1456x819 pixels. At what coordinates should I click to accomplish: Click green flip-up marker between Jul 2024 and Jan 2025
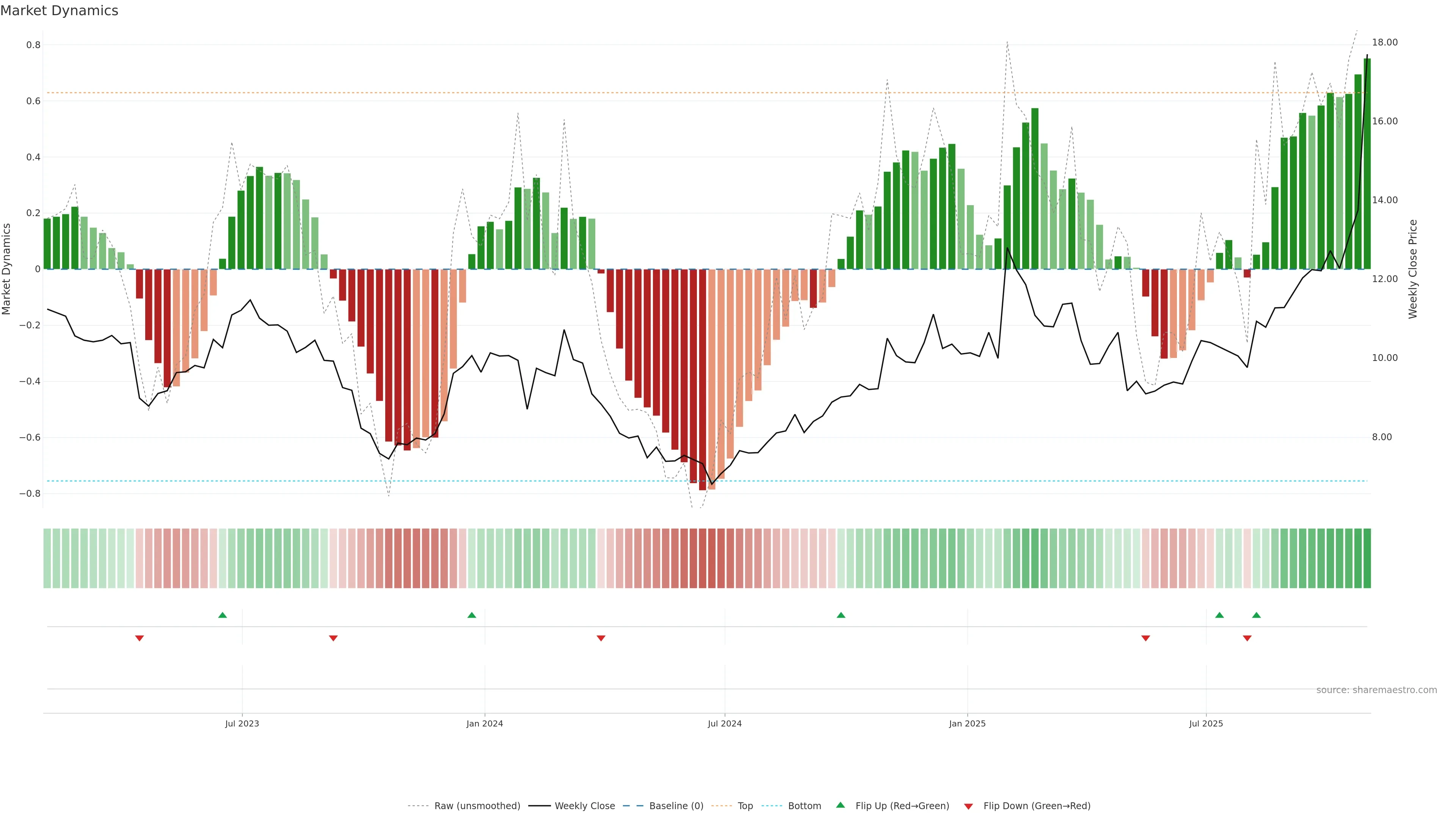(841, 615)
